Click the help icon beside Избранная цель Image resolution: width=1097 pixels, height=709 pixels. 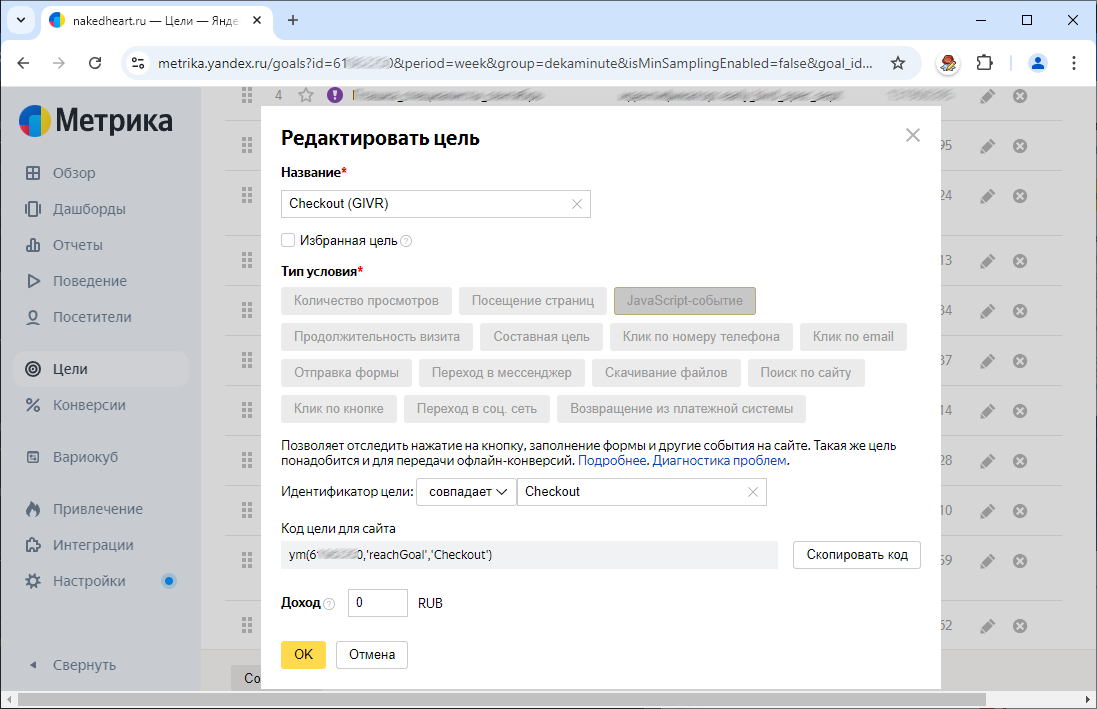[406, 241]
